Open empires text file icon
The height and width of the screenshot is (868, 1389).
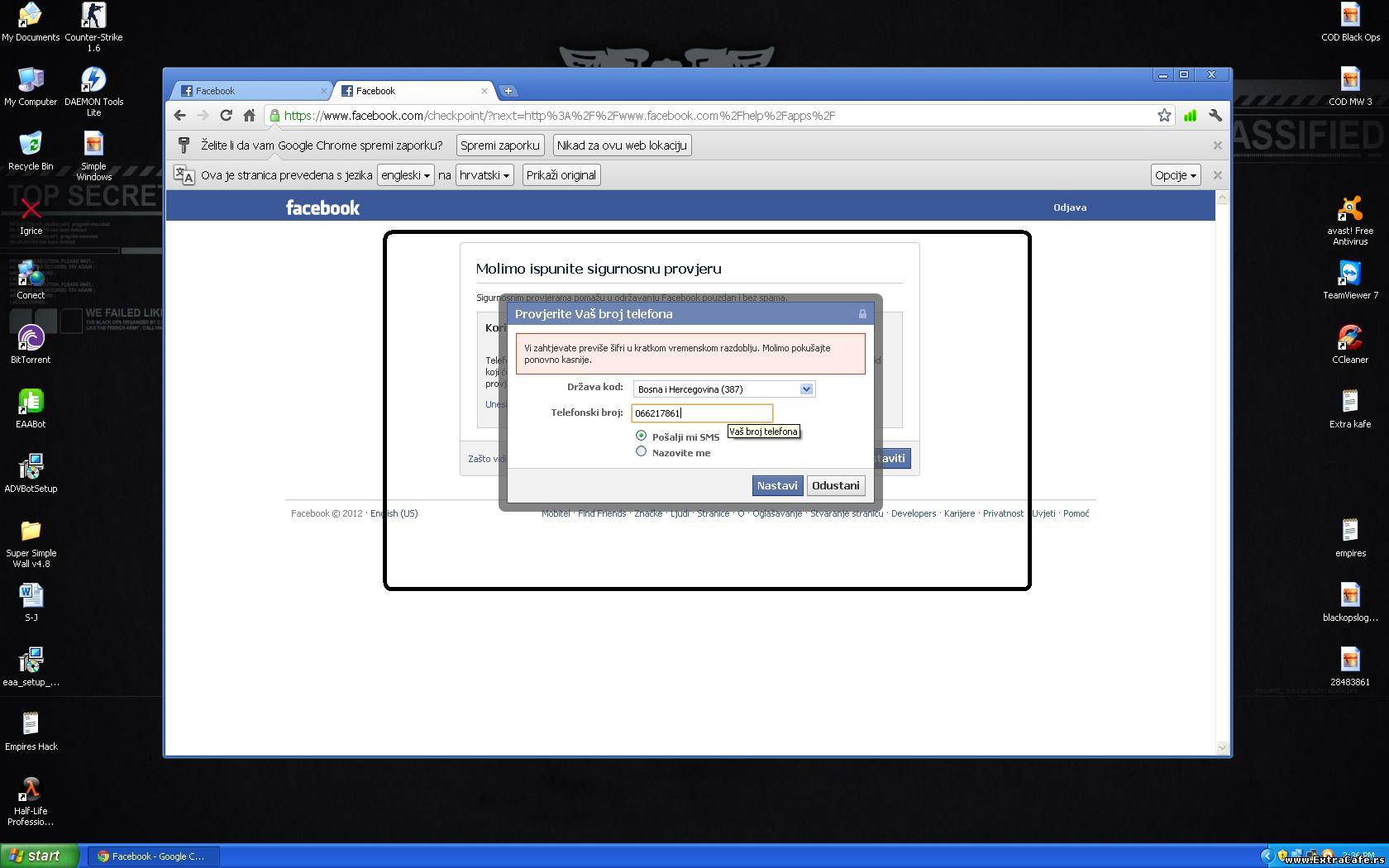[1350, 538]
